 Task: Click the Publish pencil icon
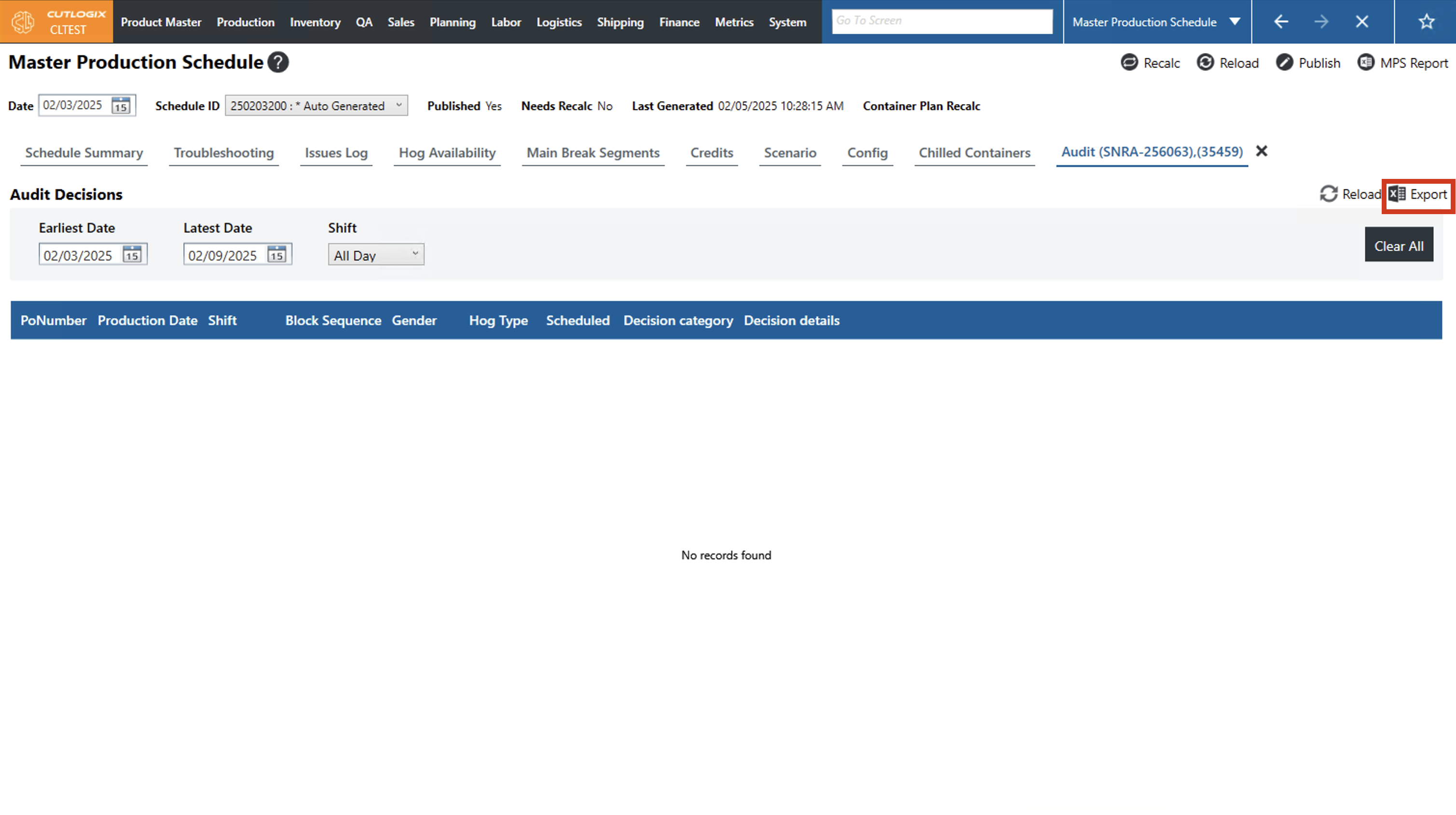pyautogui.click(x=1284, y=62)
